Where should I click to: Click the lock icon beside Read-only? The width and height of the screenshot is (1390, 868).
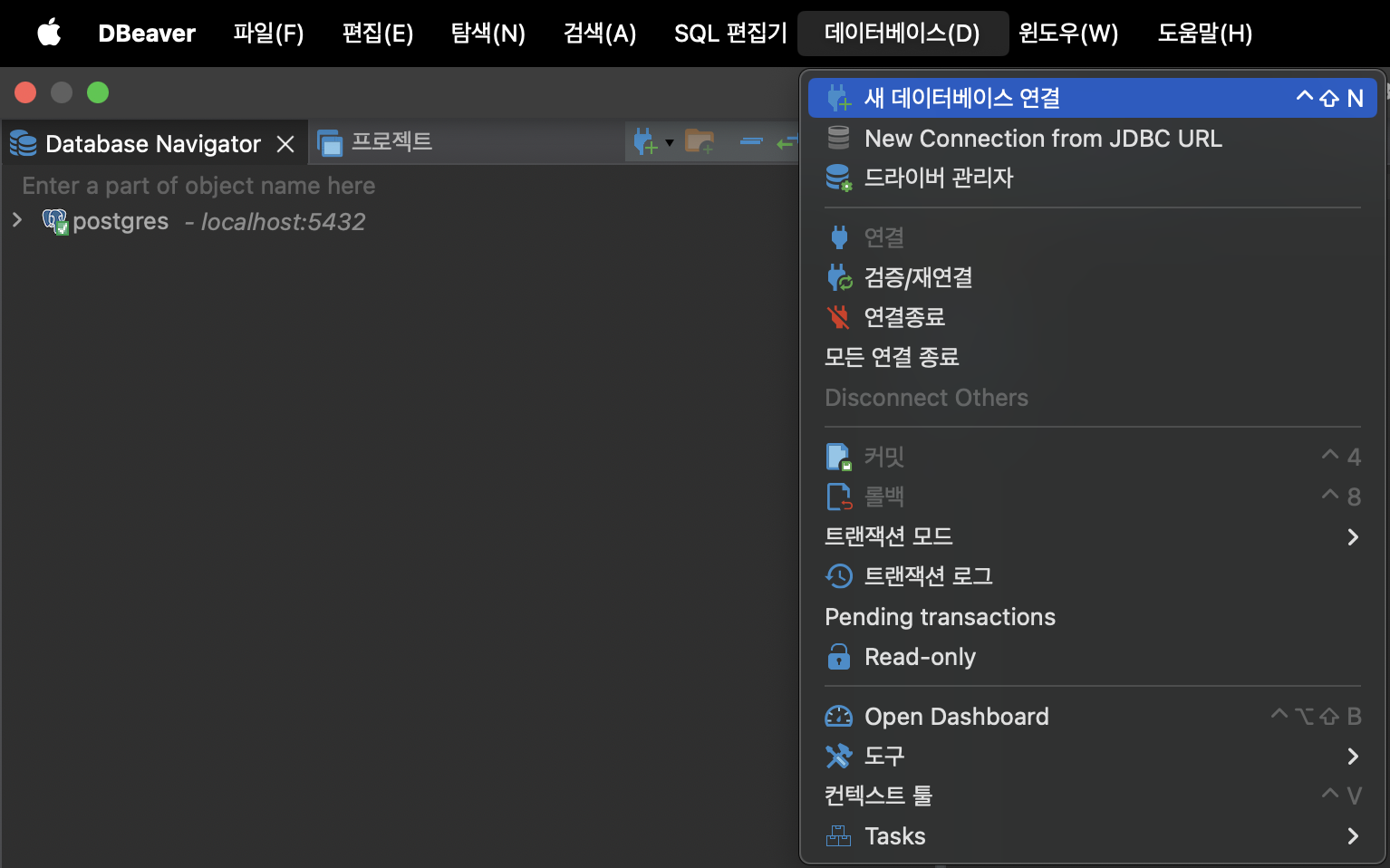pos(839,657)
